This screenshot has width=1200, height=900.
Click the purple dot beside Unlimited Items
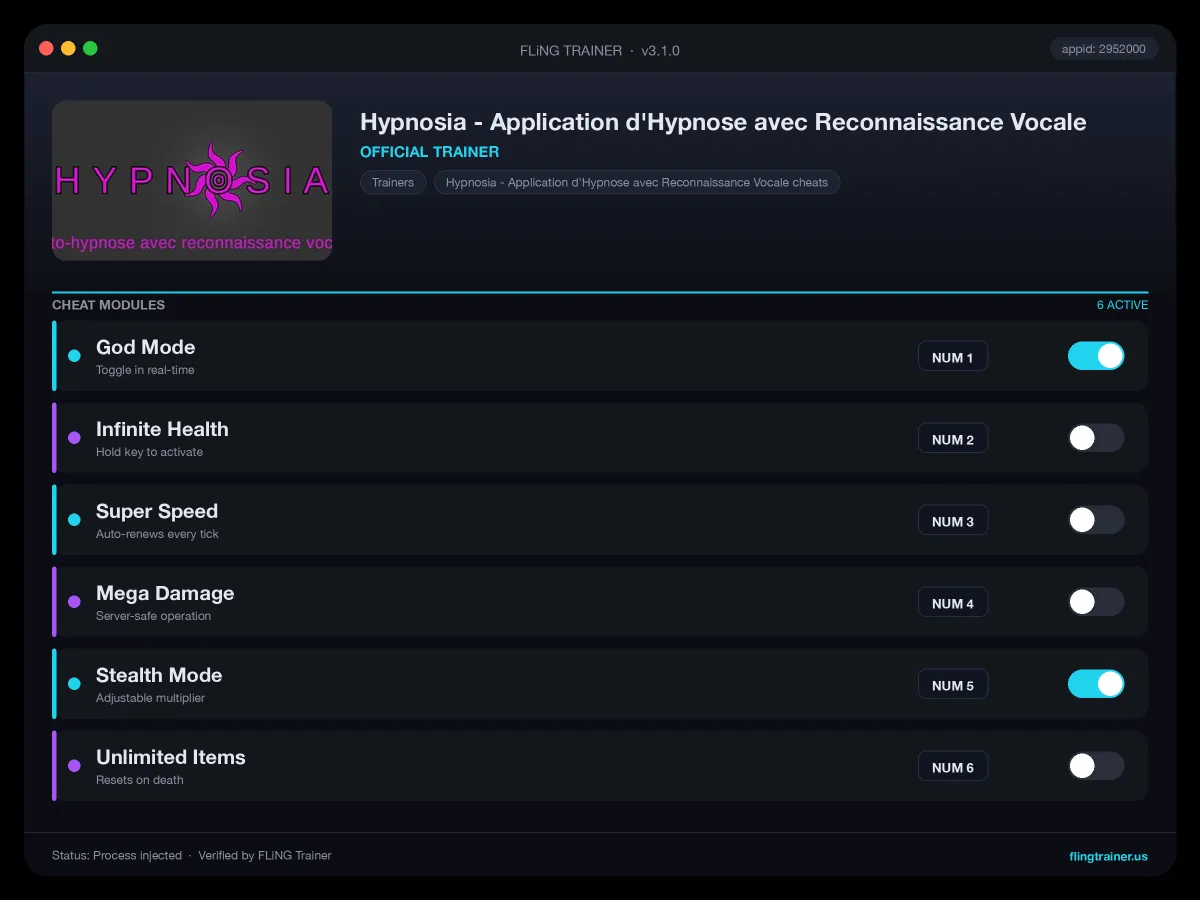pos(74,766)
